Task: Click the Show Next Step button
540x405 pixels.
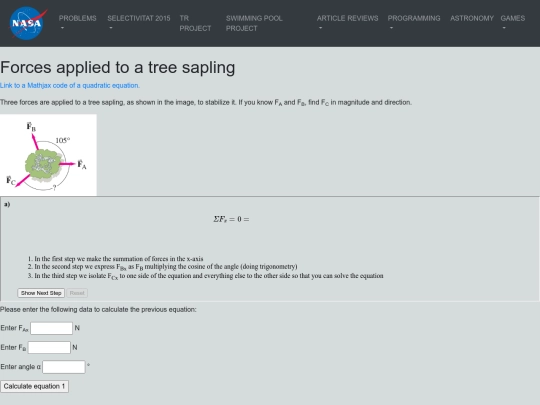Action: coord(41,293)
